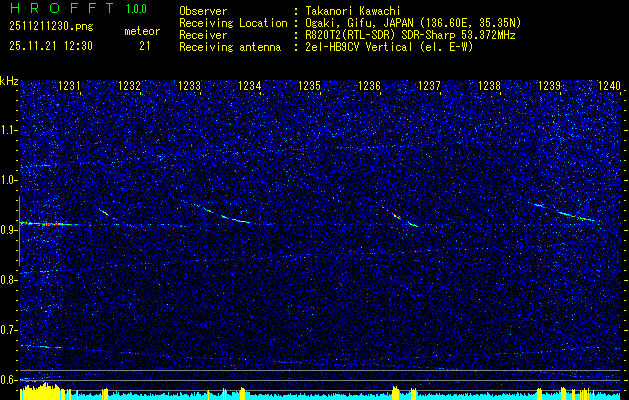Viewport: 629px width, 400px height.
Task: Click the 0.9 kHz axis label
Action: tap(7, 230)
